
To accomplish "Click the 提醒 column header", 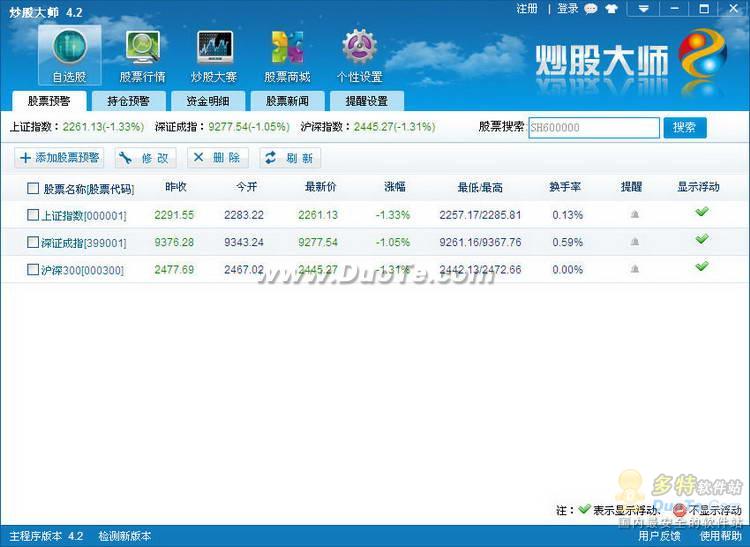I will [x=631, y=187].
